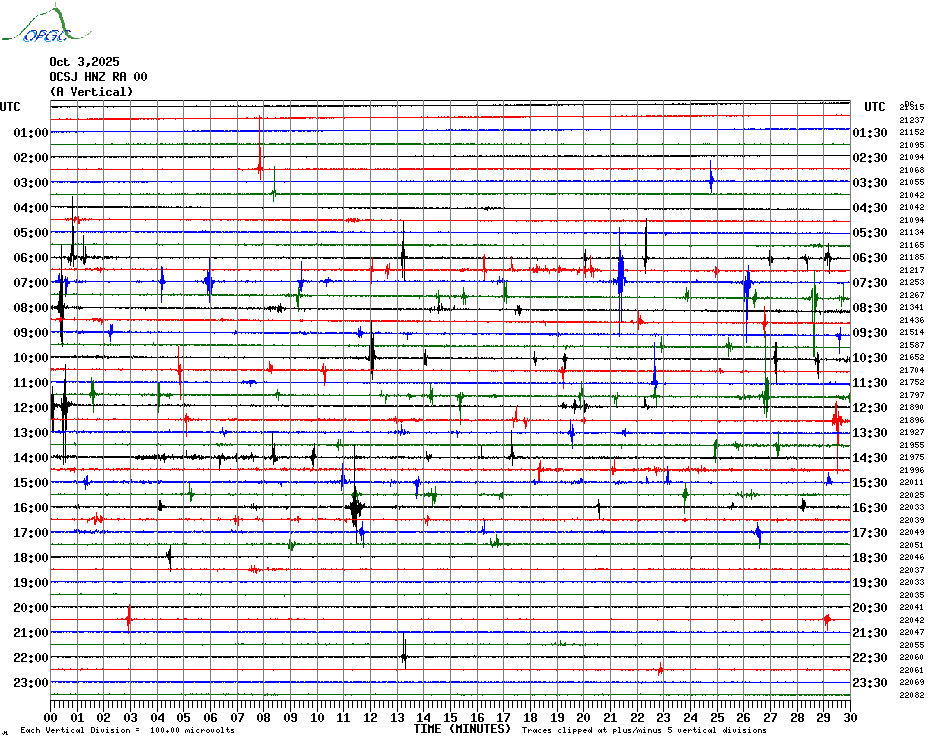Viewport: 930px width, 744px height.
Task: Select the 12:00 hour label on left axis
Action: [31, 408]
